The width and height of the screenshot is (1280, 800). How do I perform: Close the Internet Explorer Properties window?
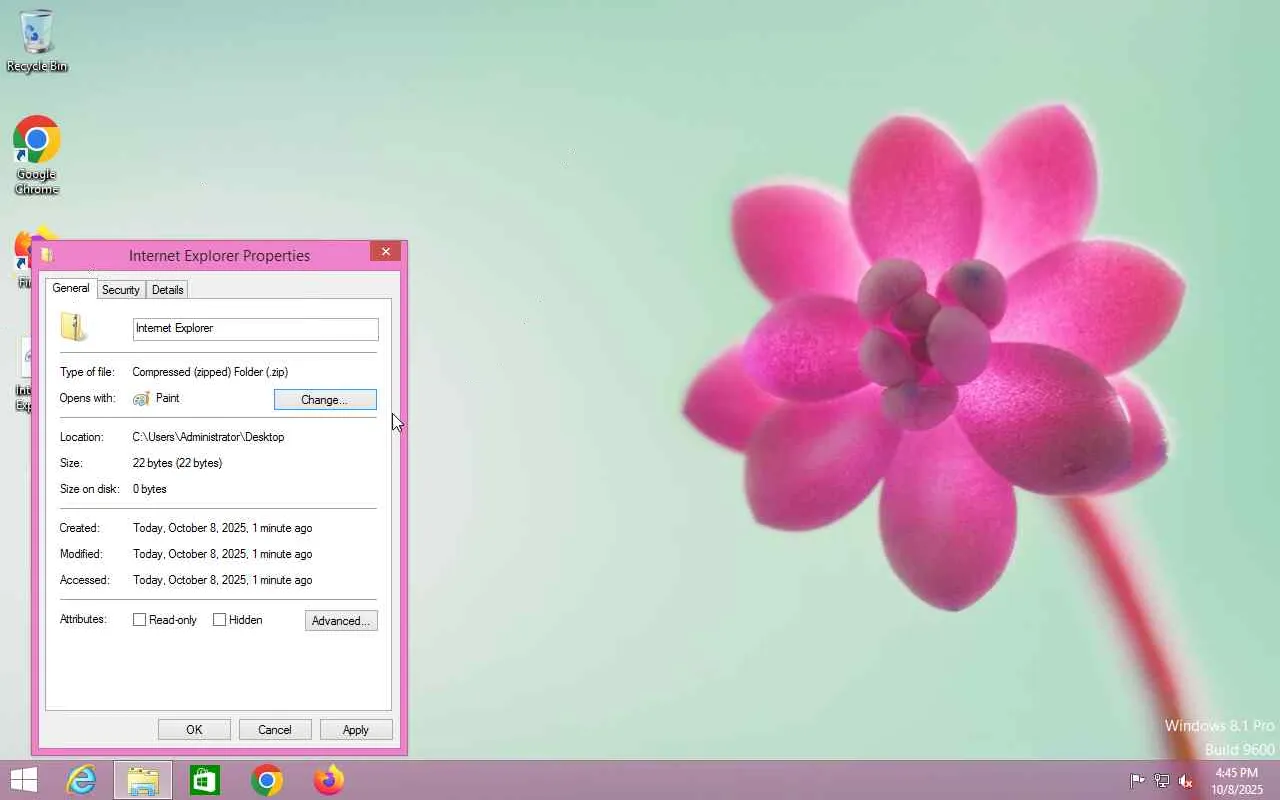(x=385, y=251)
